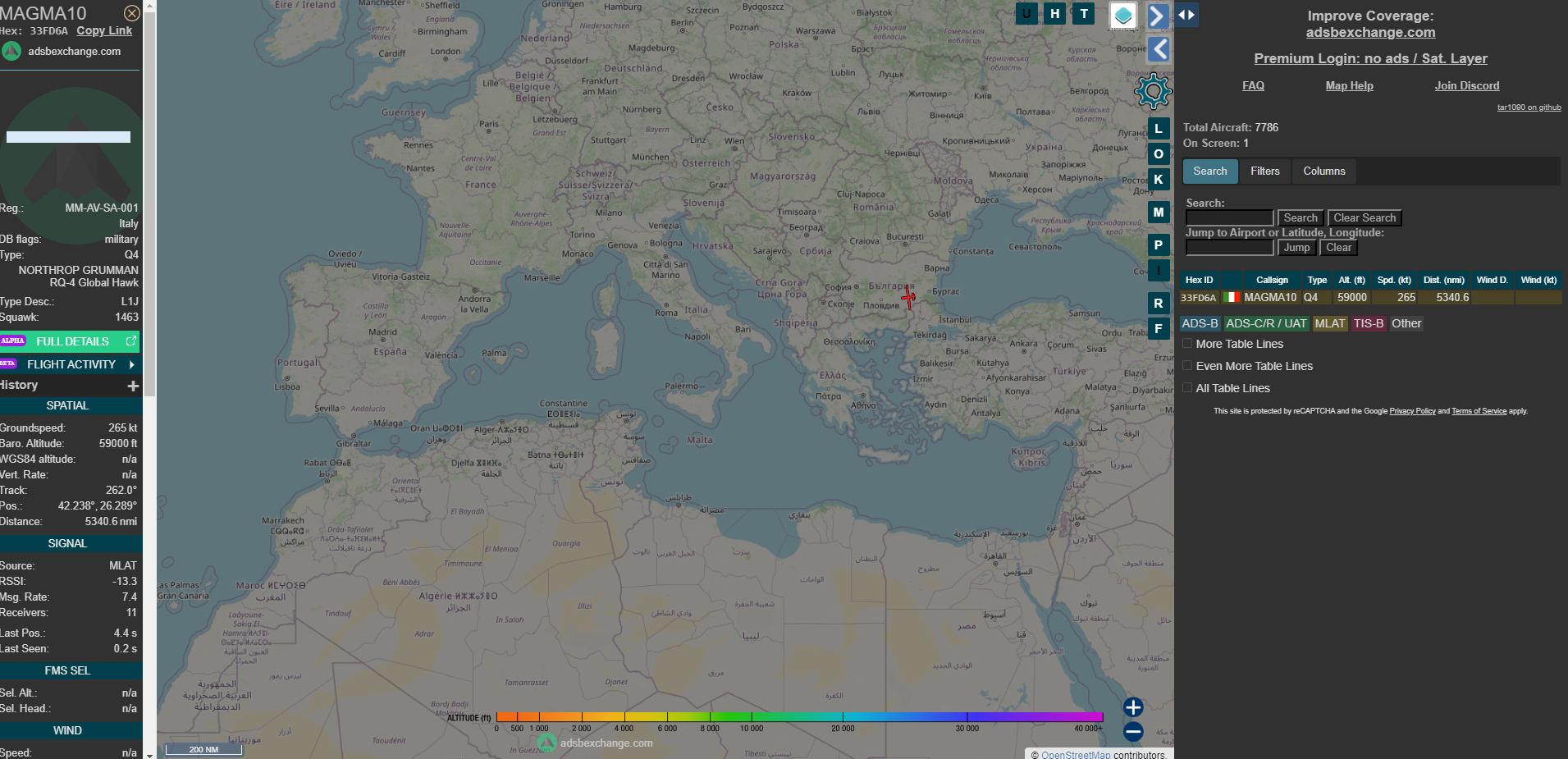The width and height of the screenshot is (1568, 759).
Task: Click the P map option button
Action: 1158,245
